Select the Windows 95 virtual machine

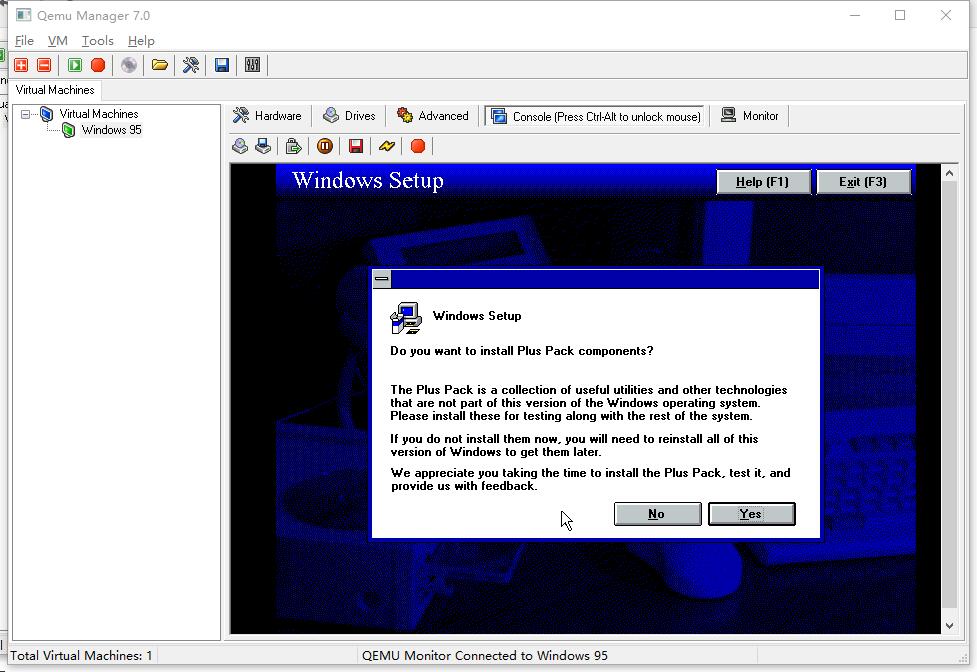click(112, 130)
